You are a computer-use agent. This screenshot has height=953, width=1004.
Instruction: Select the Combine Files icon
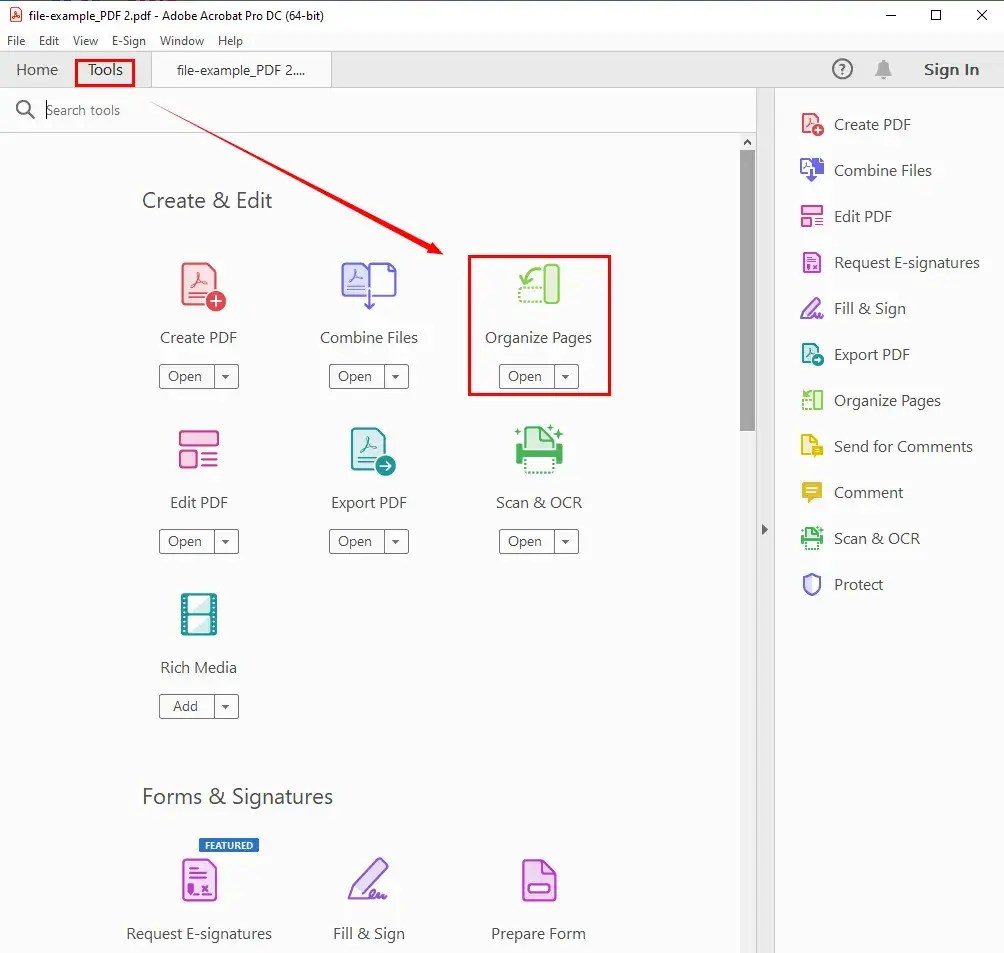coord(368,284)
